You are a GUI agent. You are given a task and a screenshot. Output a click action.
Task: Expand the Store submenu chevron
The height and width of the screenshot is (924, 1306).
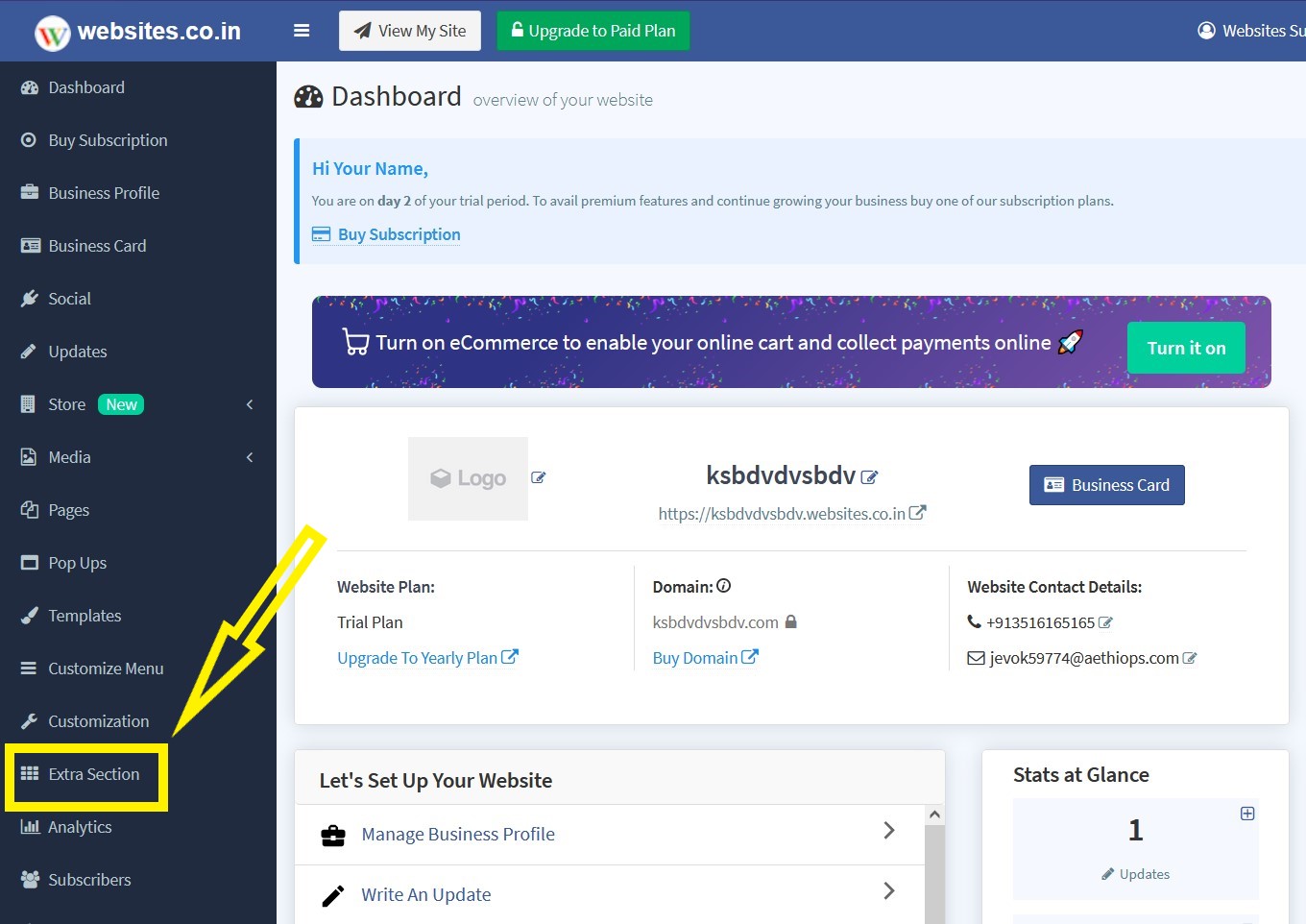pos(250,404)
